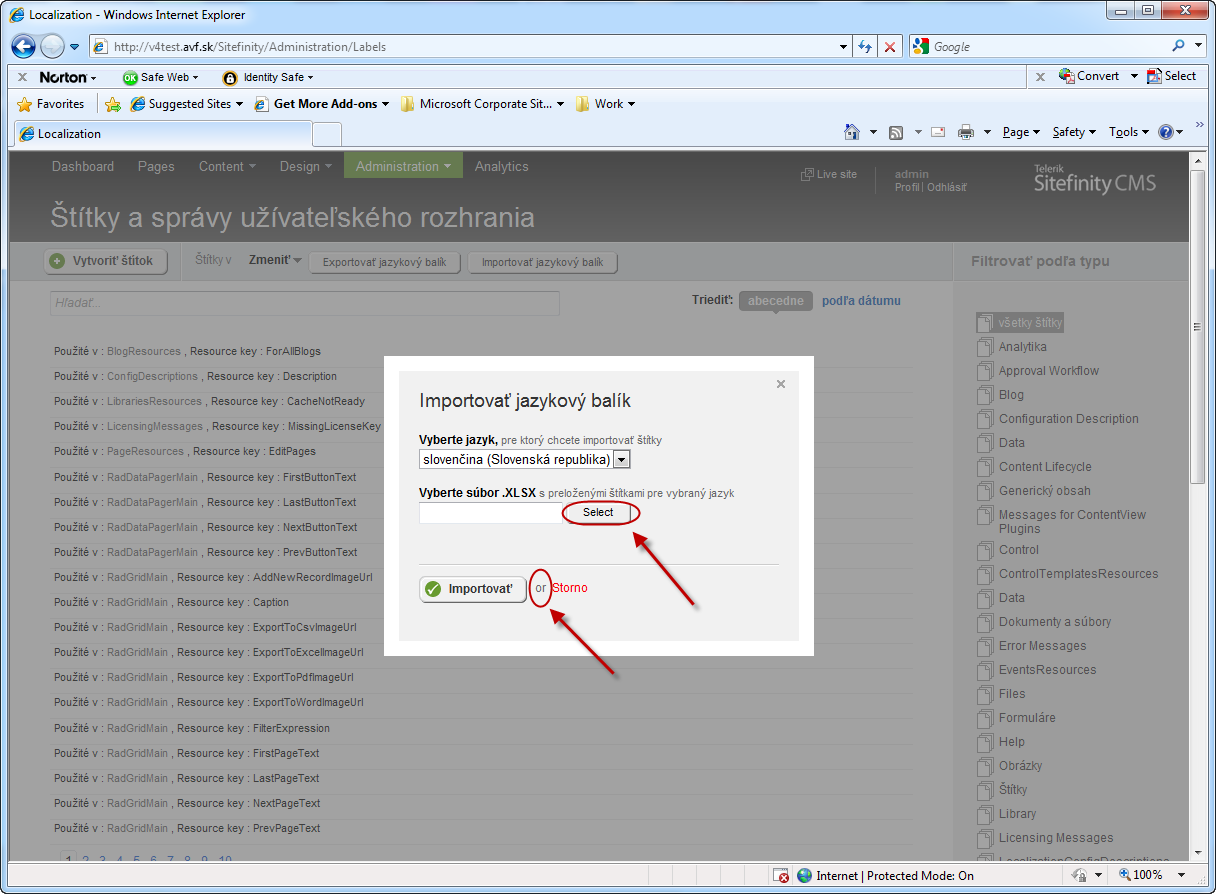The width and height of the screenshot is (1216, 894).
Task: Open the Administration menu
Action: point(403,166)
